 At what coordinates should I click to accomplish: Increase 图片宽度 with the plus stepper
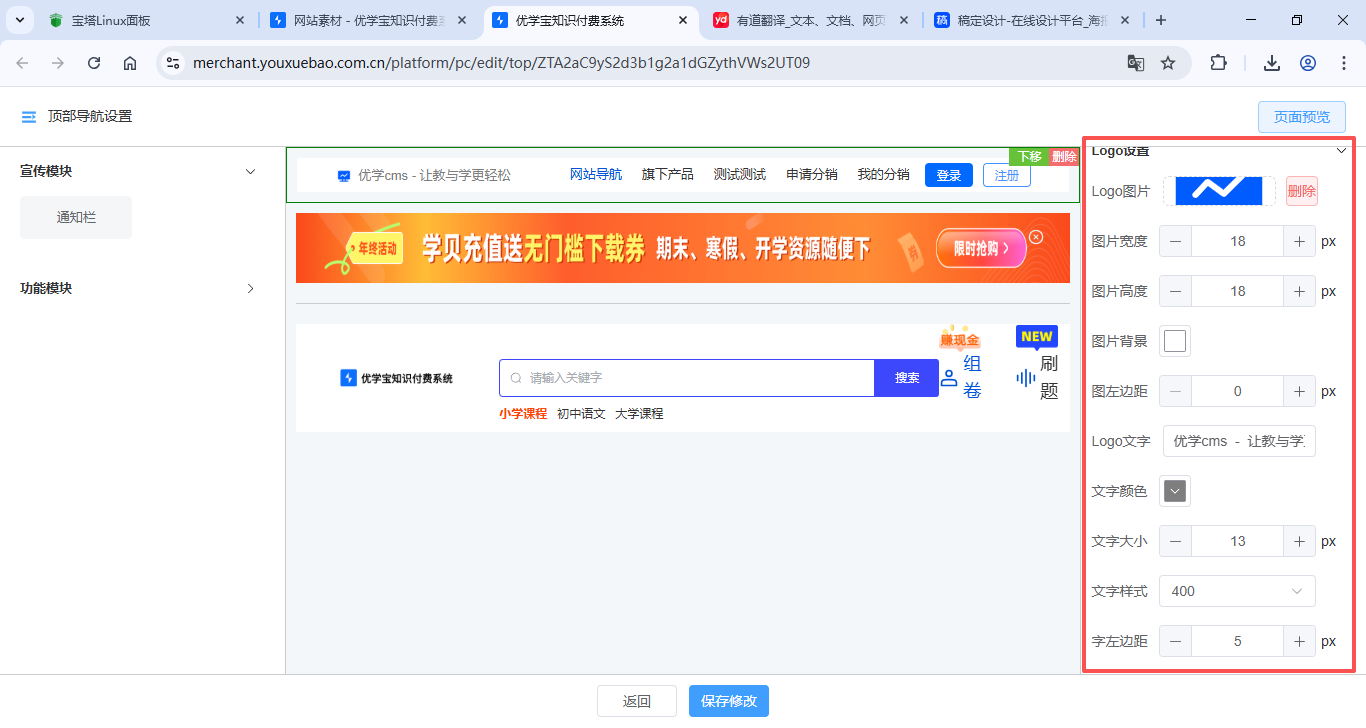[x=1299, y=241]
